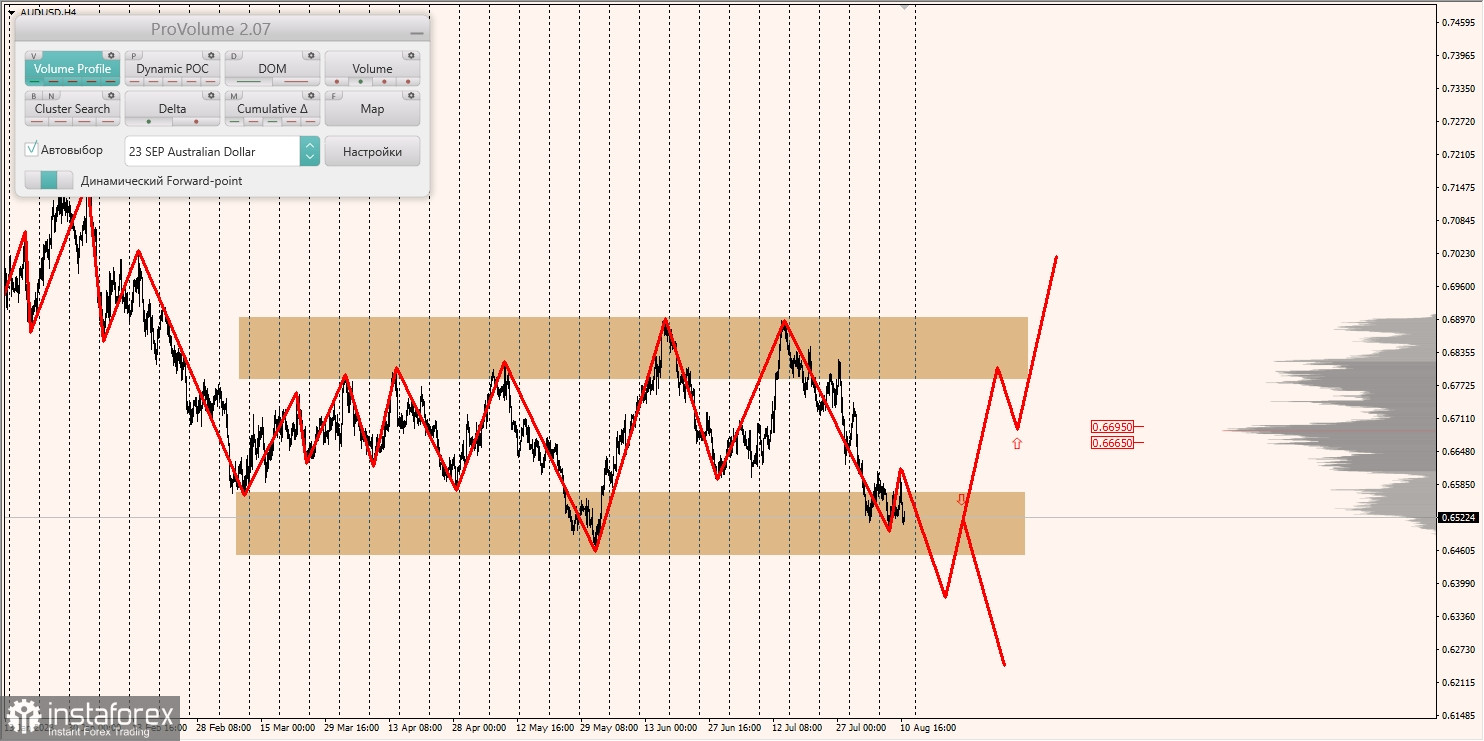Select the red-dot segment under Delta

click(x=196, y=121)
